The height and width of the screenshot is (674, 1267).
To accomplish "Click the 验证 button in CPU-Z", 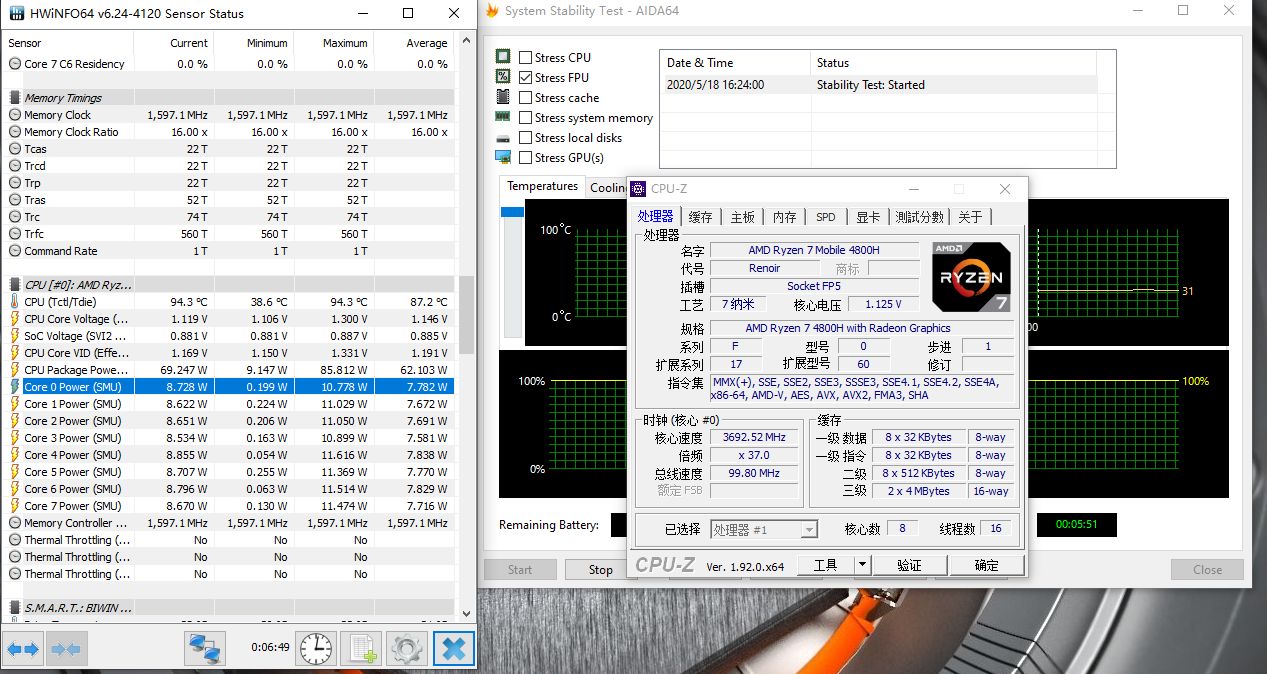I will 909,565.
